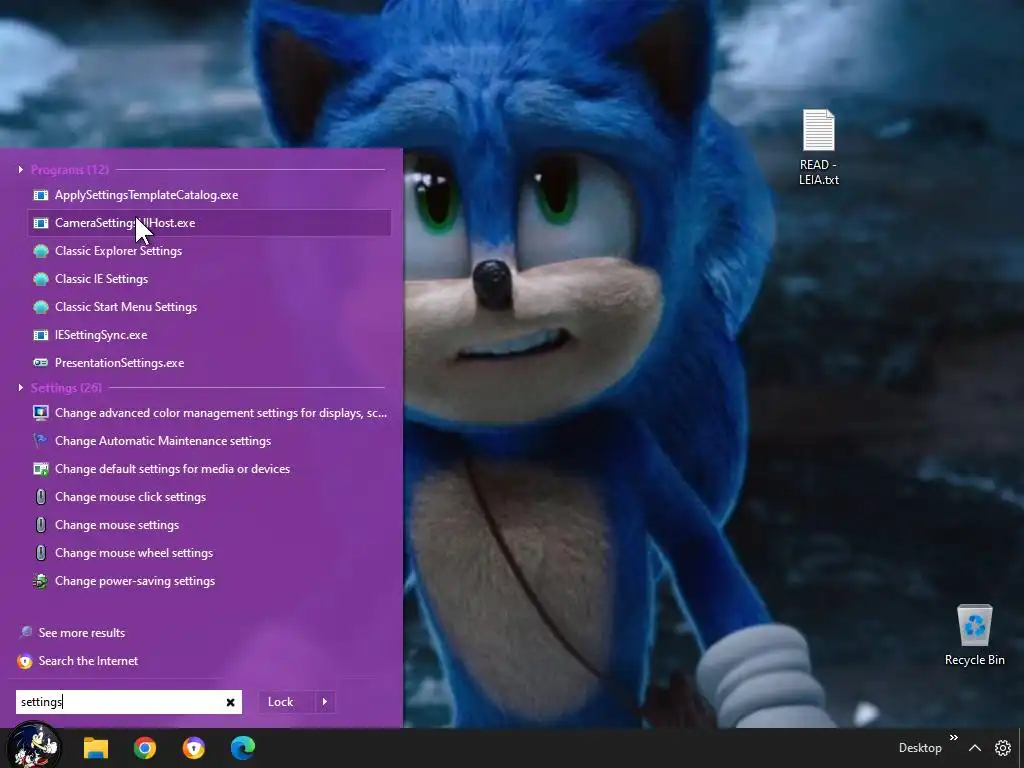Click the Classic Explorer Settings shell icon
Image resolution: width=1024 pixels, height=768 pixels.
pos(40,251)
